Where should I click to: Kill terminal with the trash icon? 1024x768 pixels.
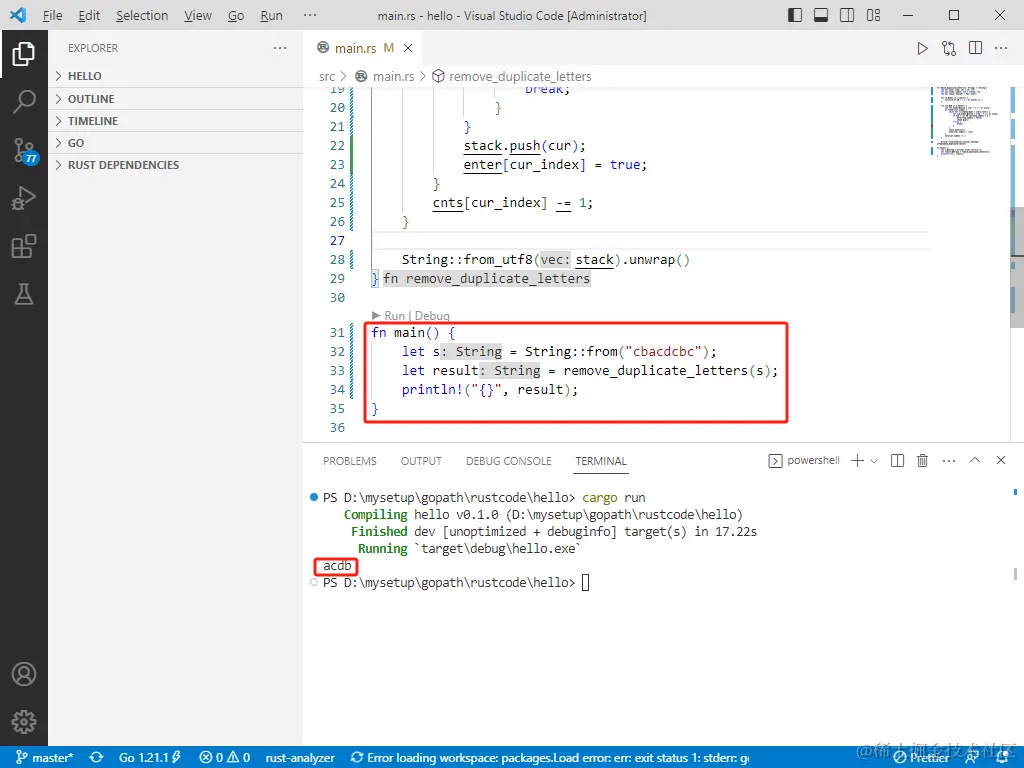coord(922,460)
